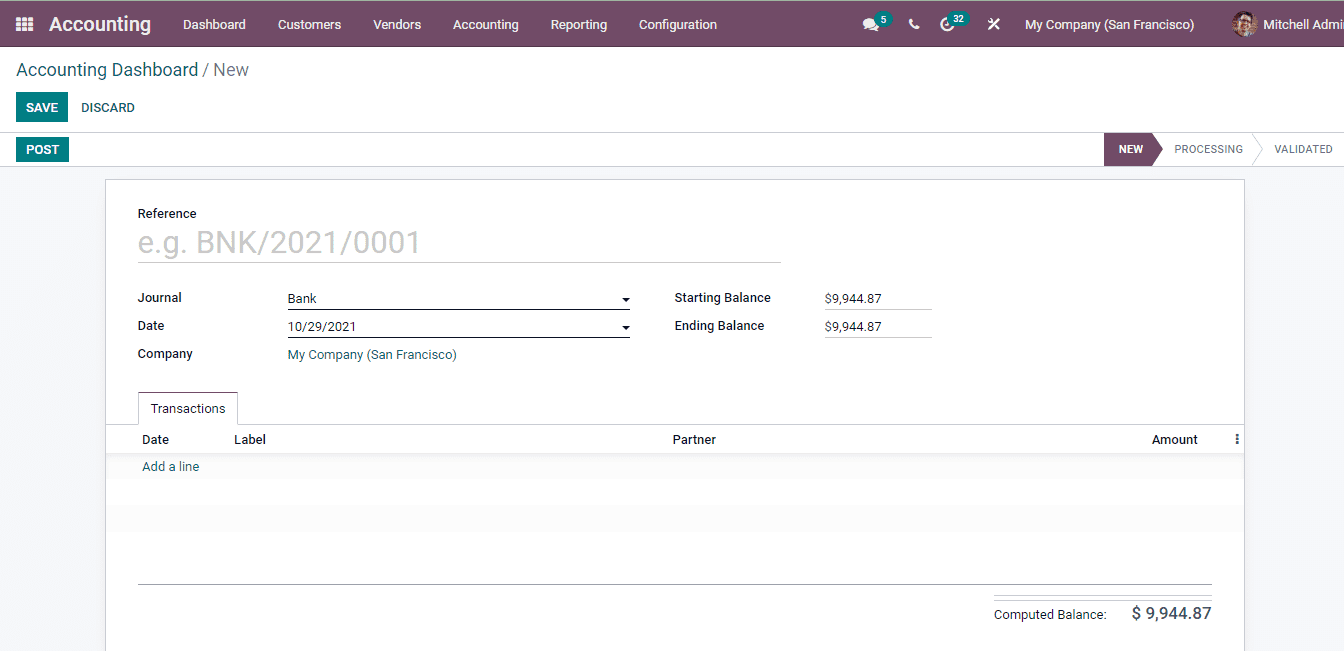Image resolution: width=1344 pixels, height=651 pixels.
Task: Open the Activities clock icon showing 32
Action: click(x=950, y=23)
